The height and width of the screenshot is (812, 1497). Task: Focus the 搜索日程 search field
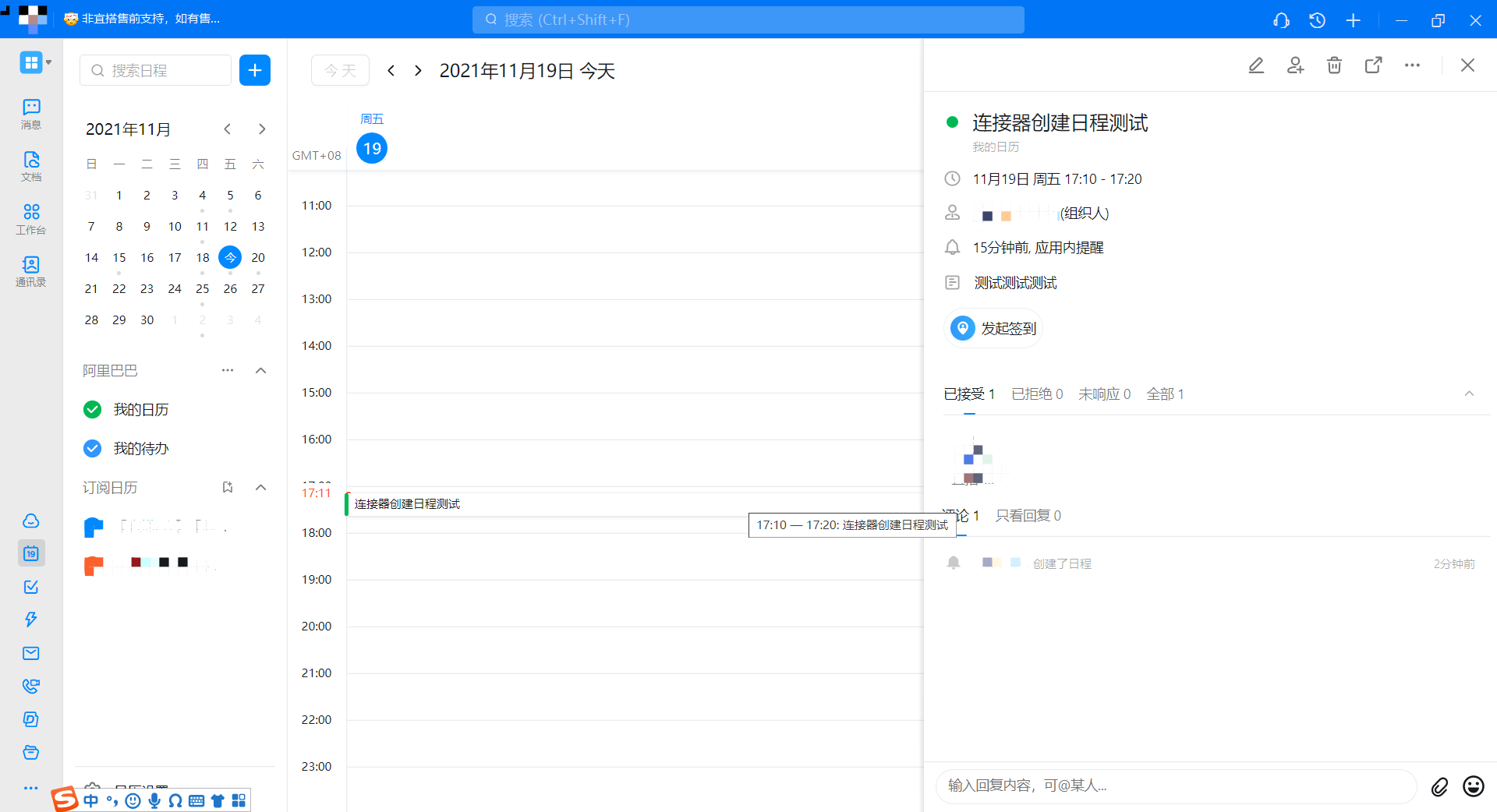(x=155, y=70)
